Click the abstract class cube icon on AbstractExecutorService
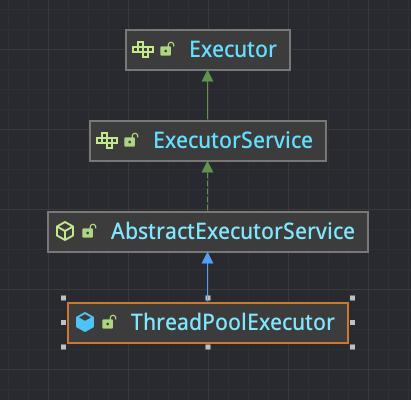 [x=65, y=231]
